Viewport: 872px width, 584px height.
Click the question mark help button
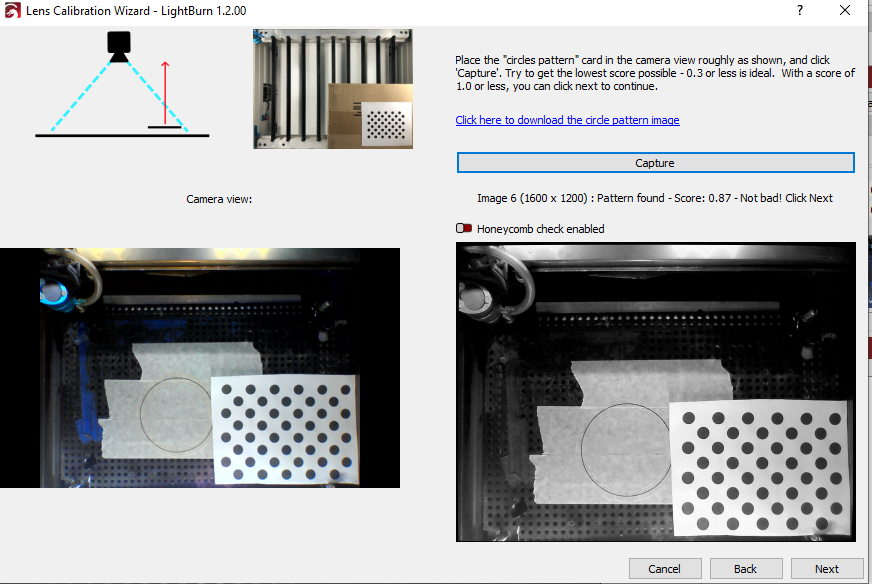click(800, 10)
